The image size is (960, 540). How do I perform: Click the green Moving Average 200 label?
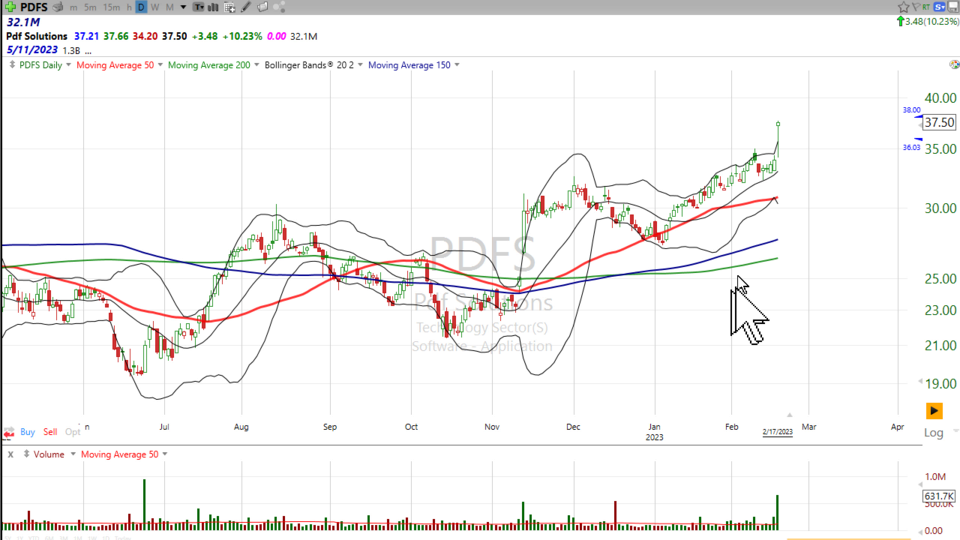click(x=209, y=65)
